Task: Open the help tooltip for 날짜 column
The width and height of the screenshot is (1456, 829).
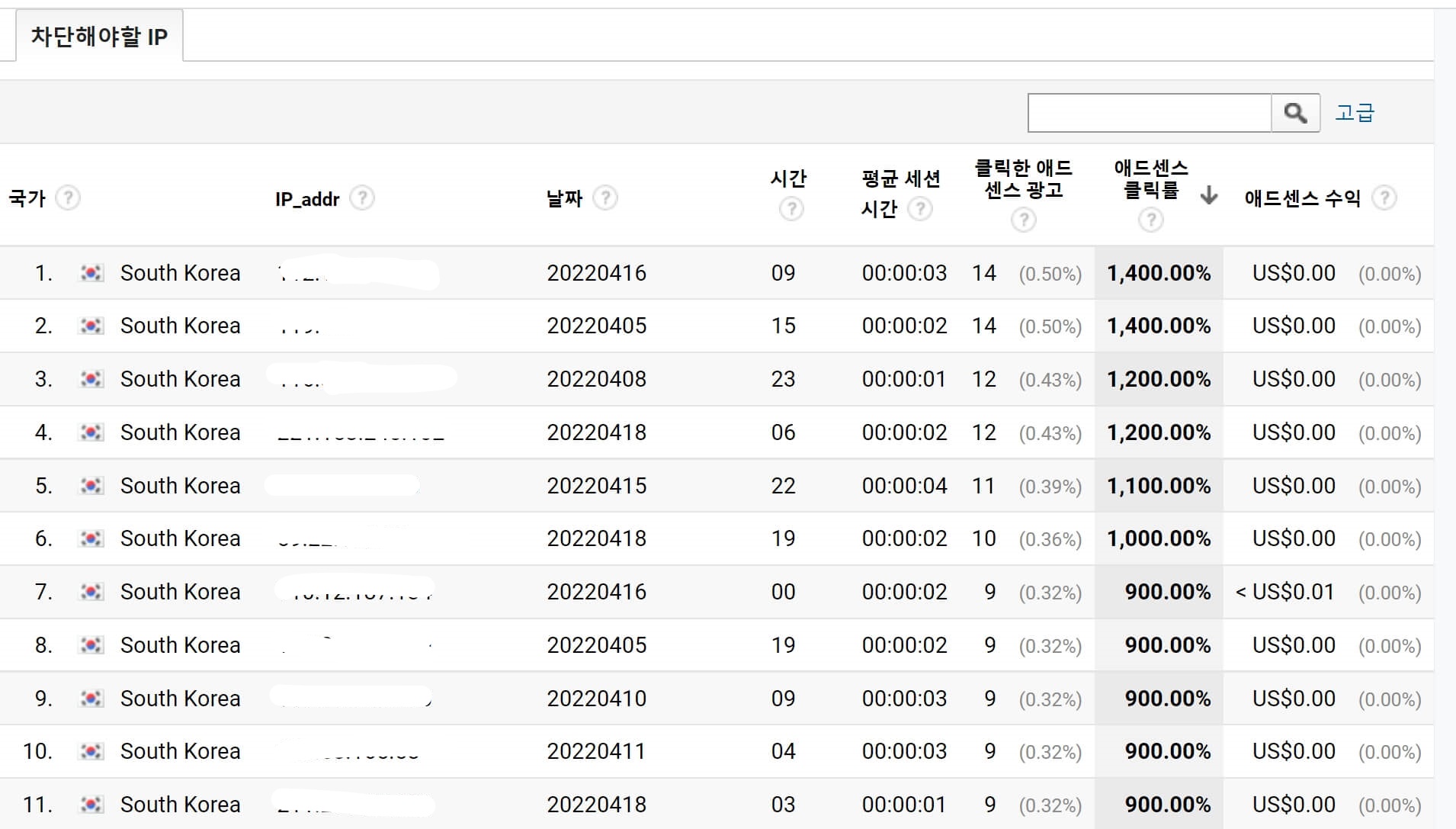Action: 606,198
